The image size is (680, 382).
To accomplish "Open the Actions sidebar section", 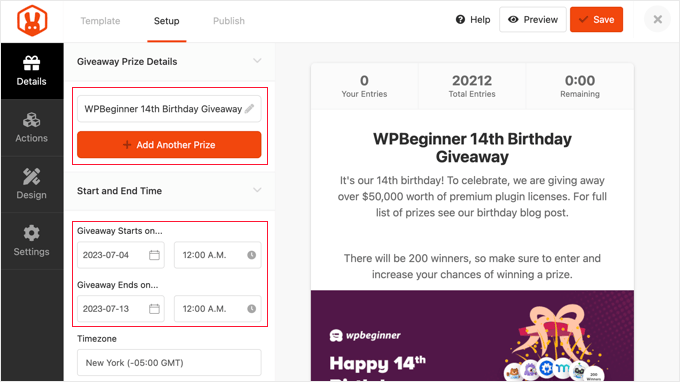I will [x=32, y=127].
